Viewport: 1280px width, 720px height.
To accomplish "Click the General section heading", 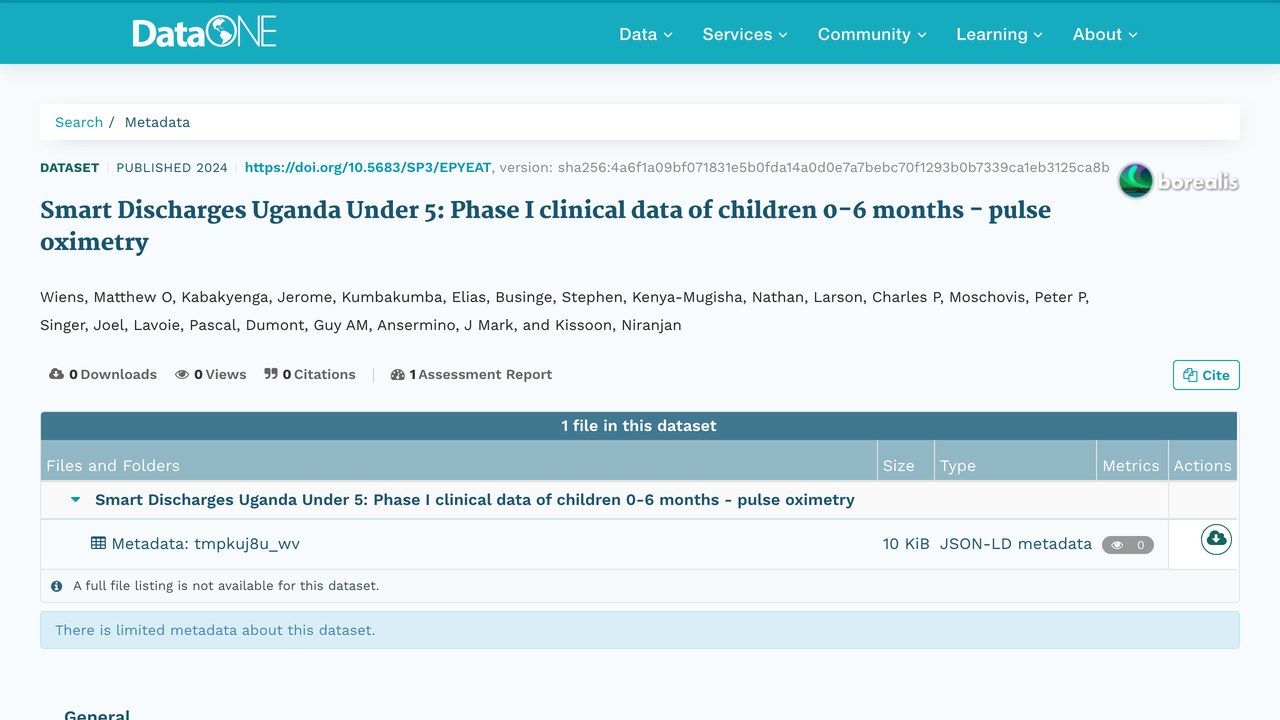I will tap(97, 714).
